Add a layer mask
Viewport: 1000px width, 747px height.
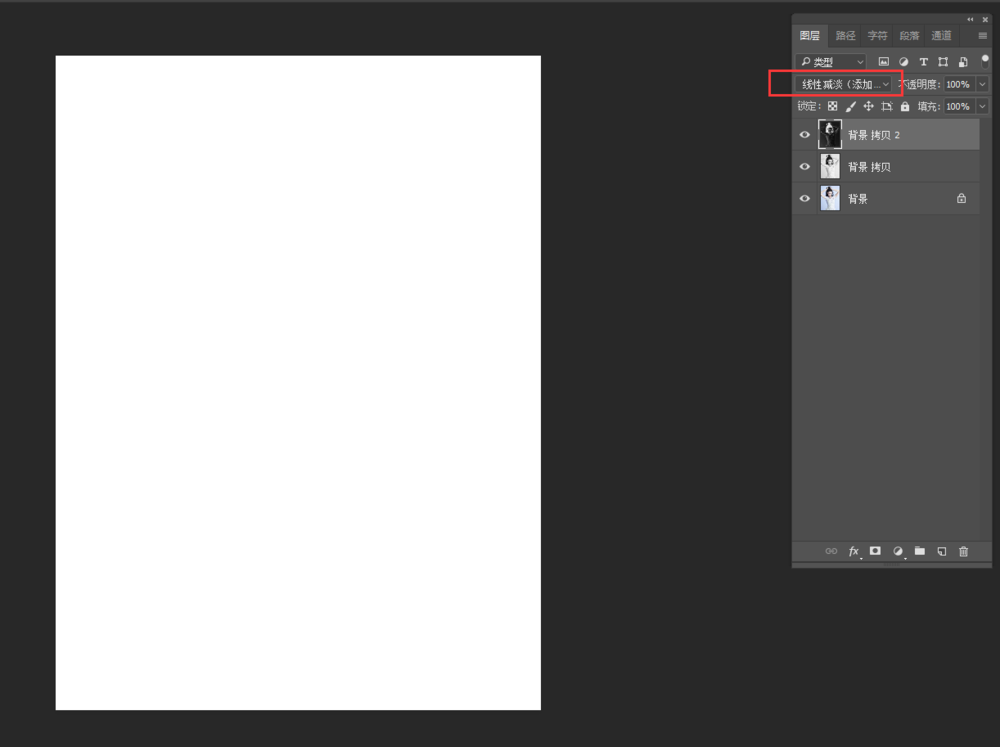875,551
